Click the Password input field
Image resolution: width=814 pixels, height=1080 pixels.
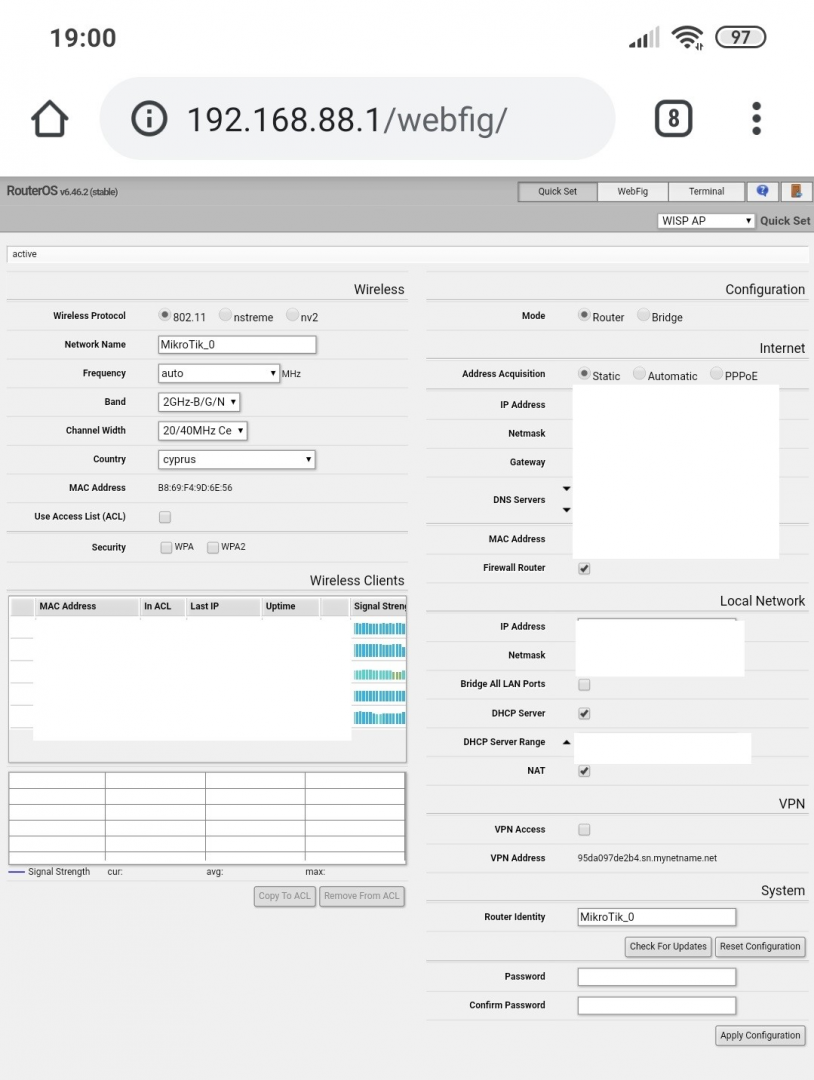(x=656, y=977)
